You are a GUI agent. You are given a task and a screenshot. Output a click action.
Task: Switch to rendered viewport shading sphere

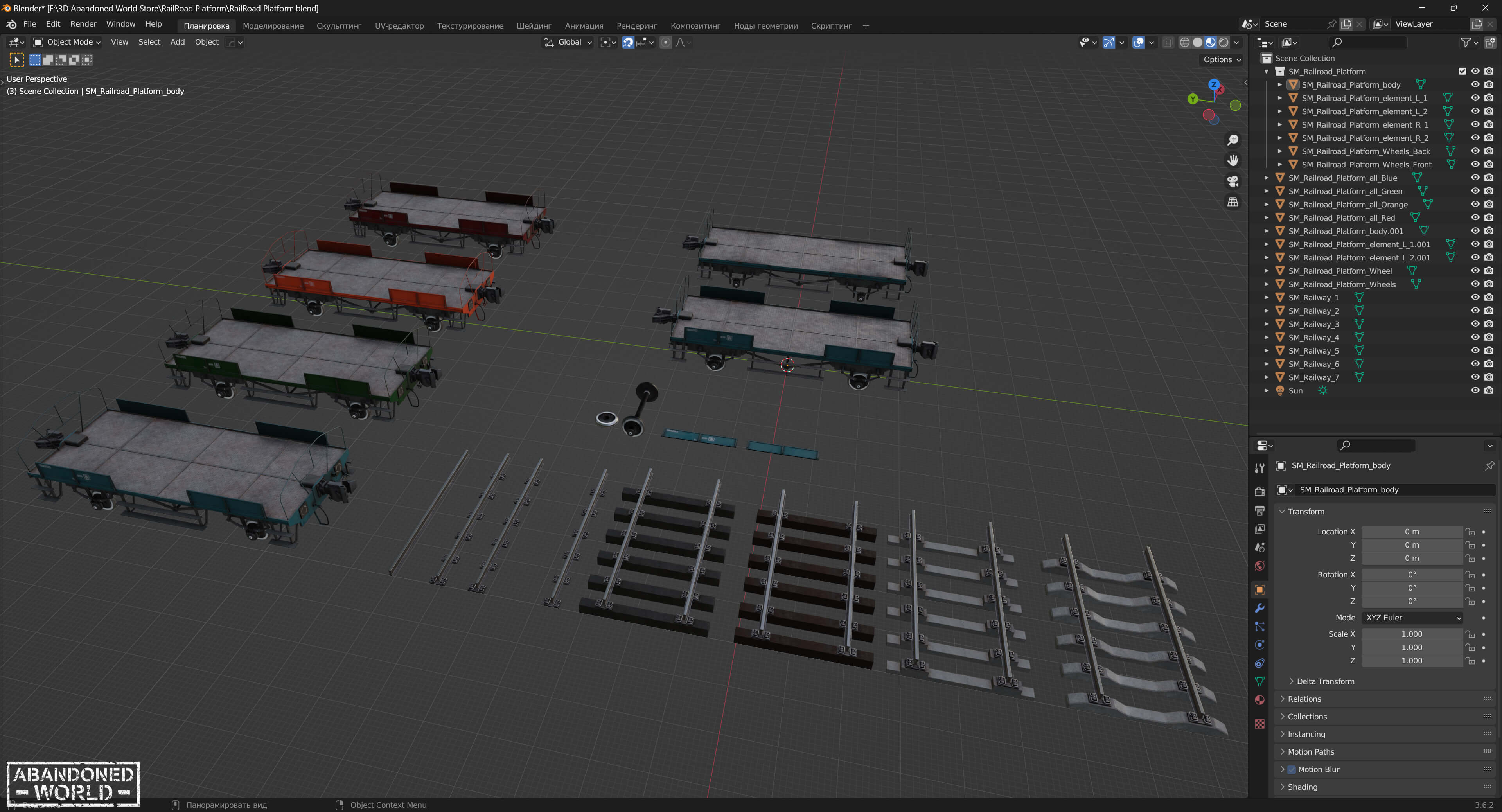pyautogui.click(x=1223, y=42)
